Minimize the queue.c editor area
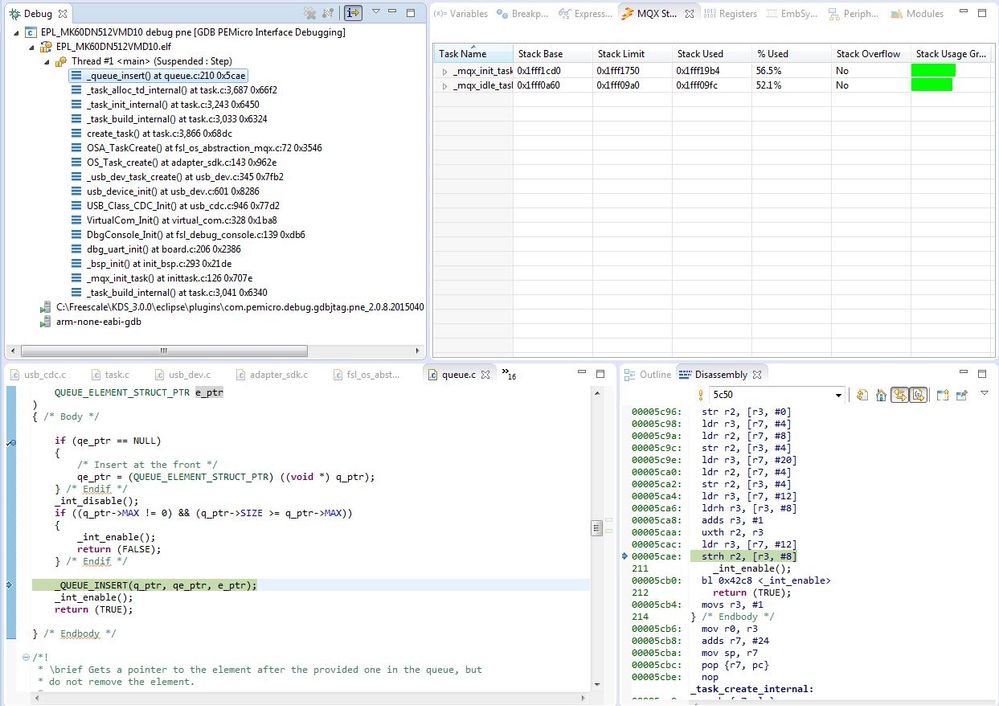The width and height of the screenshot is (999, 706). click(581, 373)
